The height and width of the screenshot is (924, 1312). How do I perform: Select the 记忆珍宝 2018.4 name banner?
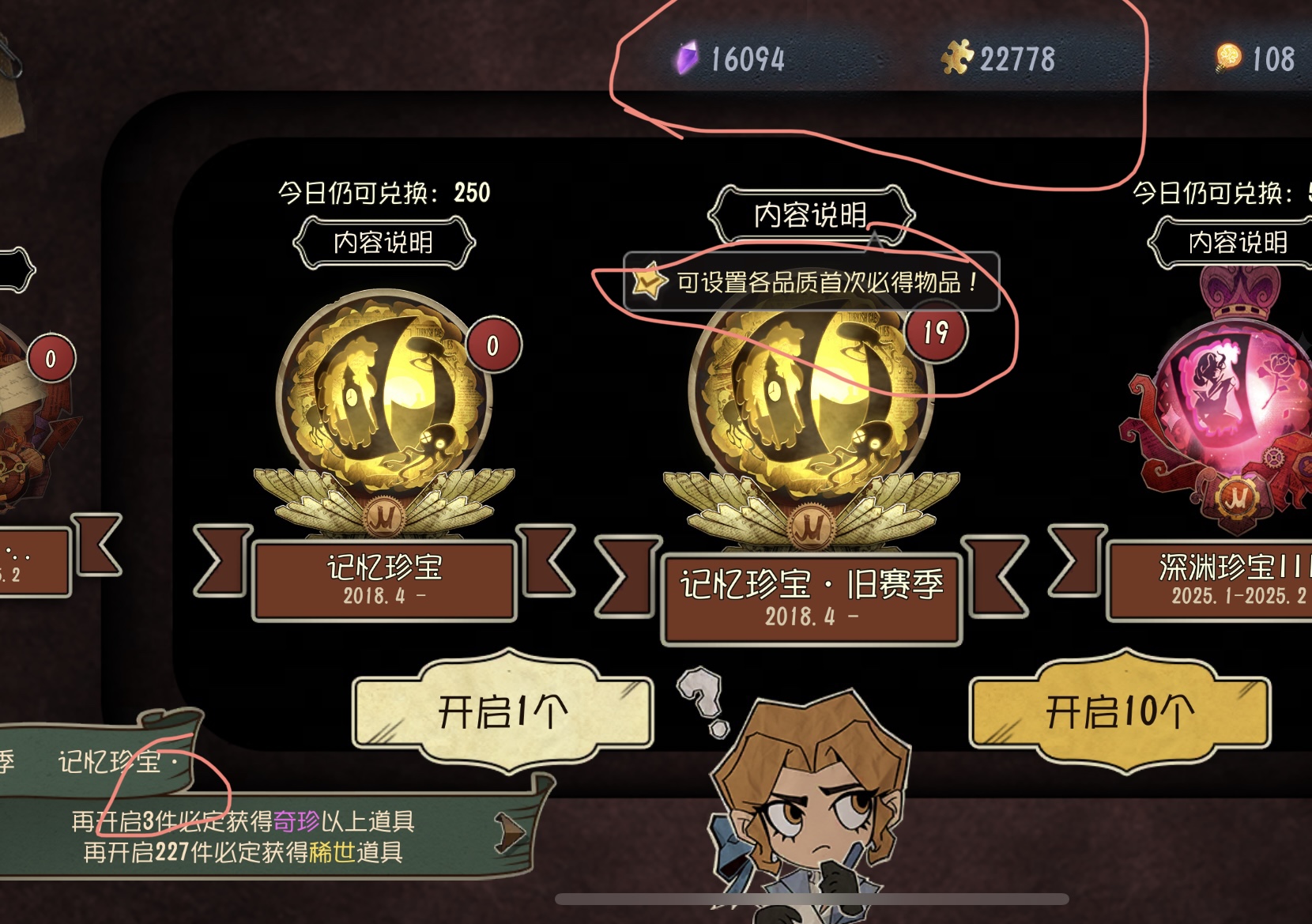[x=384, y=579]
